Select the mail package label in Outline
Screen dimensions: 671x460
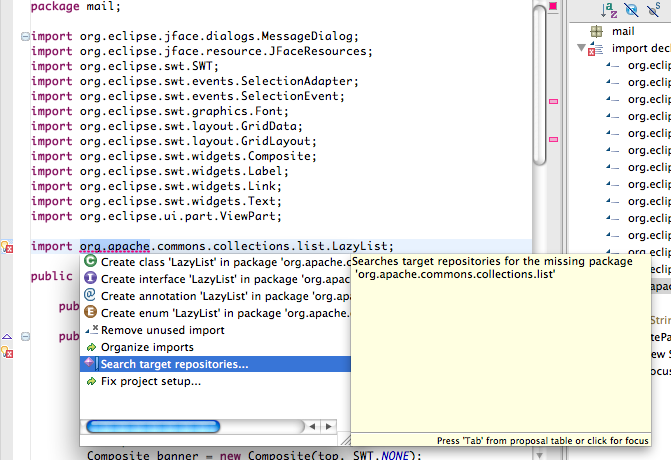click(623, 31)
